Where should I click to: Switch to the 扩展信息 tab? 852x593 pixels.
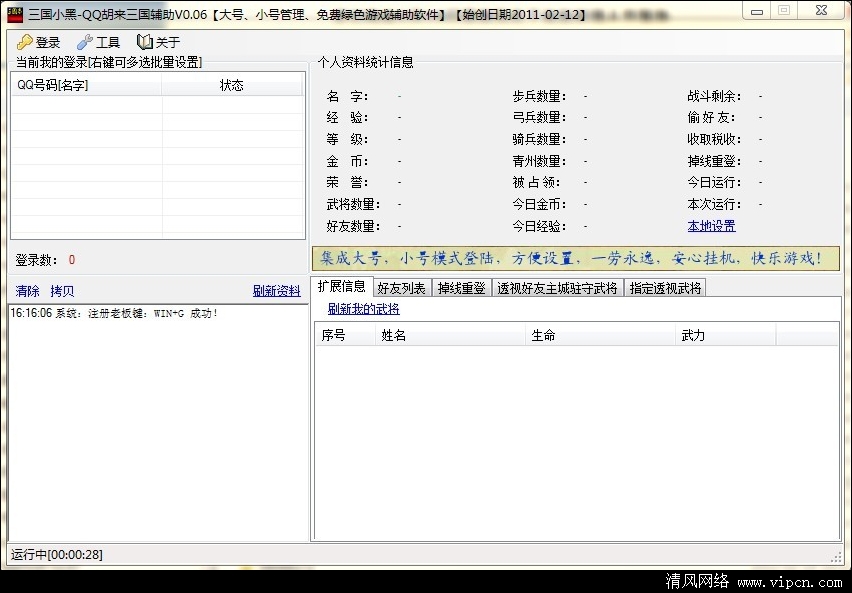[x=341, y=287]
